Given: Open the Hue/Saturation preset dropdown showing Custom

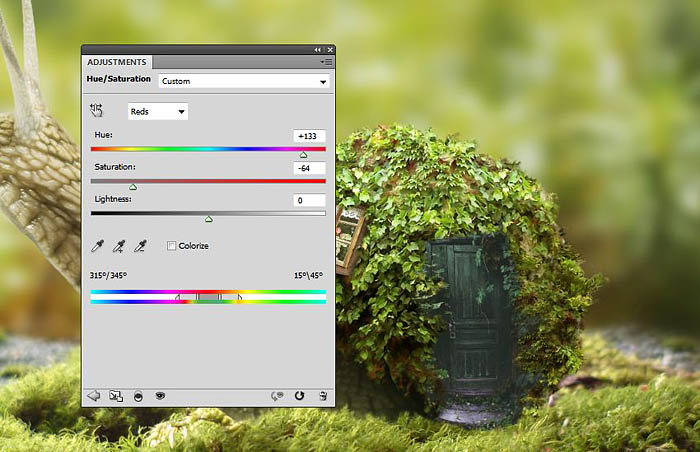Looking at the screenshot, I should (x=244, y=81).
